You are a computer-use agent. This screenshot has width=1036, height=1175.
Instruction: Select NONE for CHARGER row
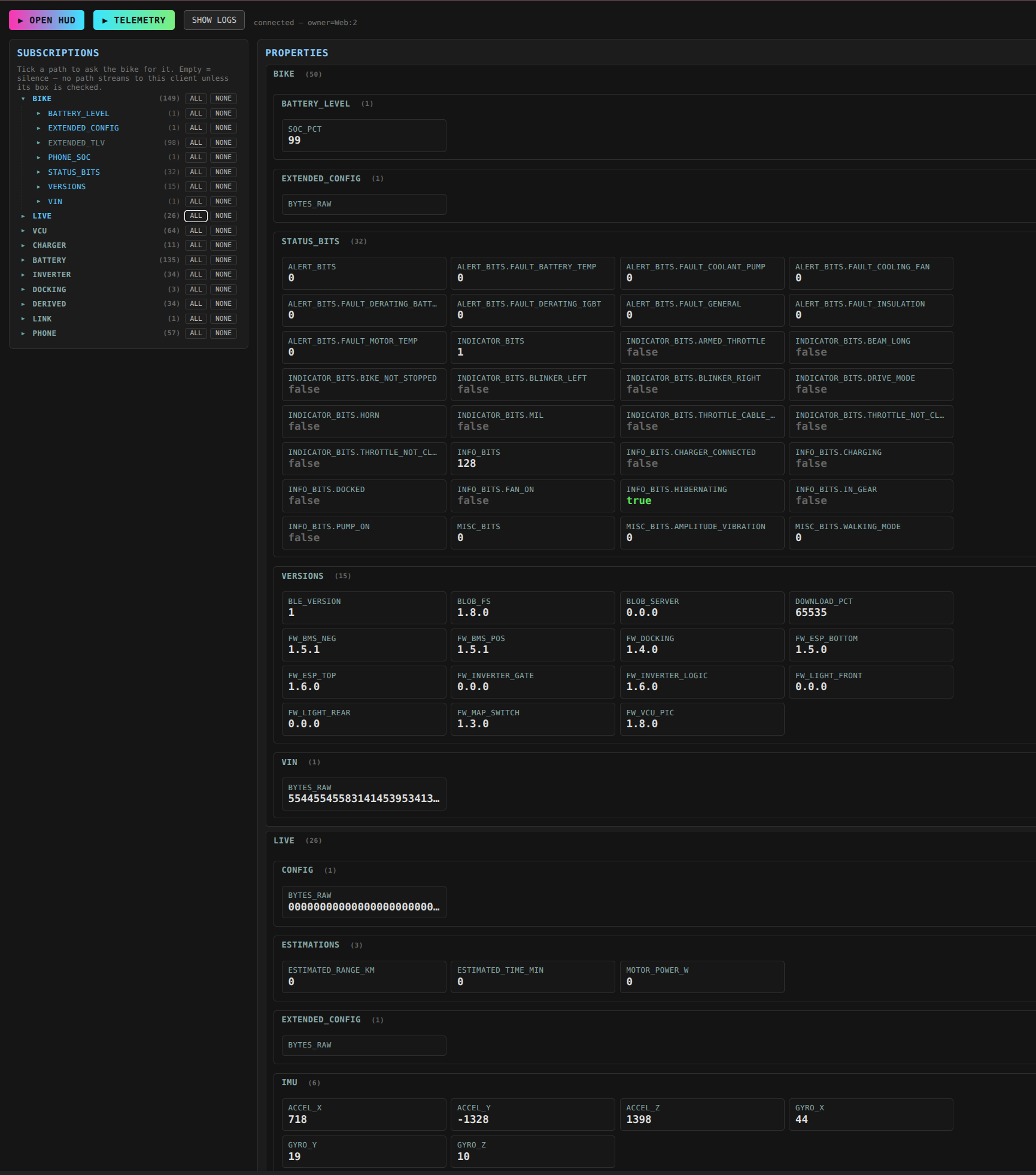tap(223, 245)
